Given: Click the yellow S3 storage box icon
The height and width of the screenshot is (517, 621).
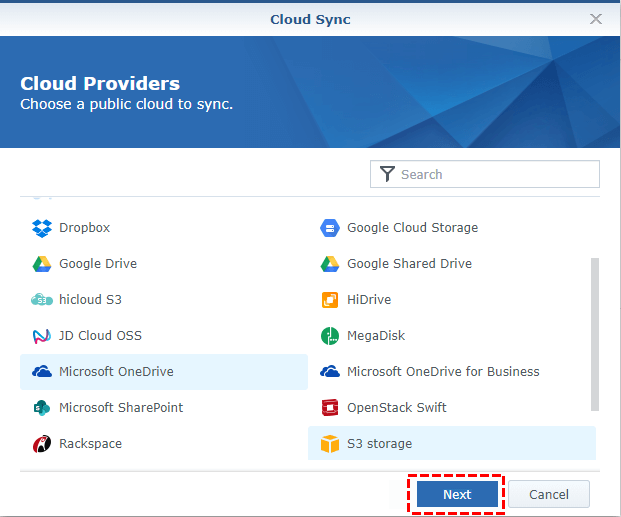Looking at the screenshot, I should (x=330, y=444).
